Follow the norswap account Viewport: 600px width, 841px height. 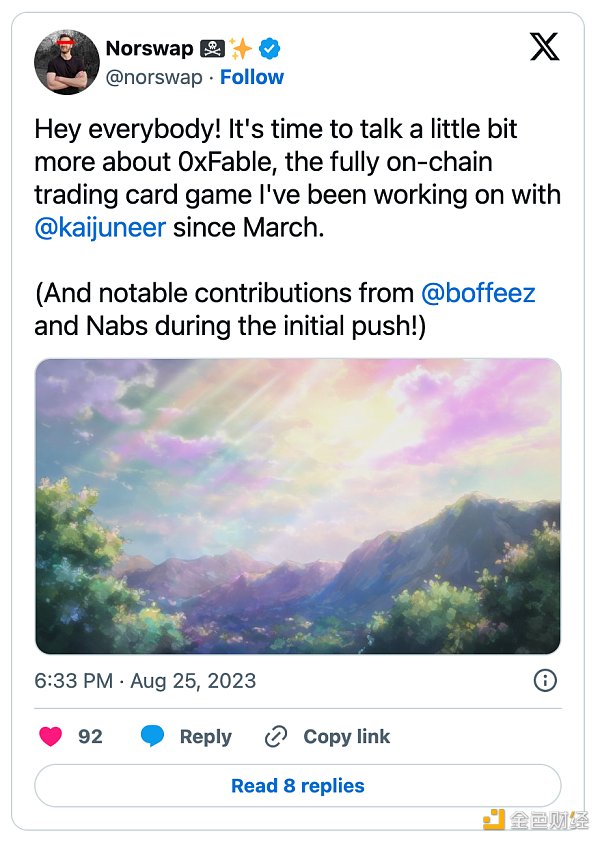(x=252, y=77)
